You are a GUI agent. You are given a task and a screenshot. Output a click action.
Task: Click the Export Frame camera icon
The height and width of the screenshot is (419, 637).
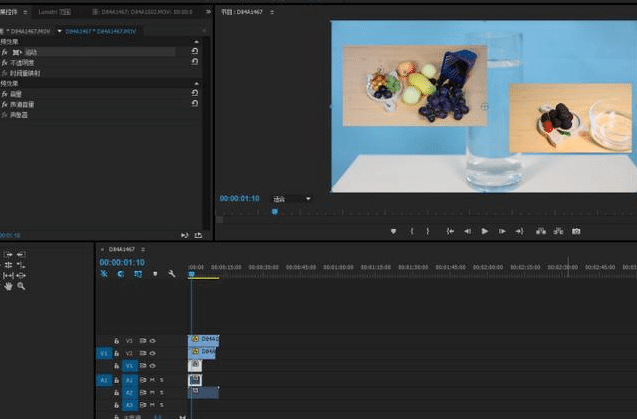coord(576,231)
